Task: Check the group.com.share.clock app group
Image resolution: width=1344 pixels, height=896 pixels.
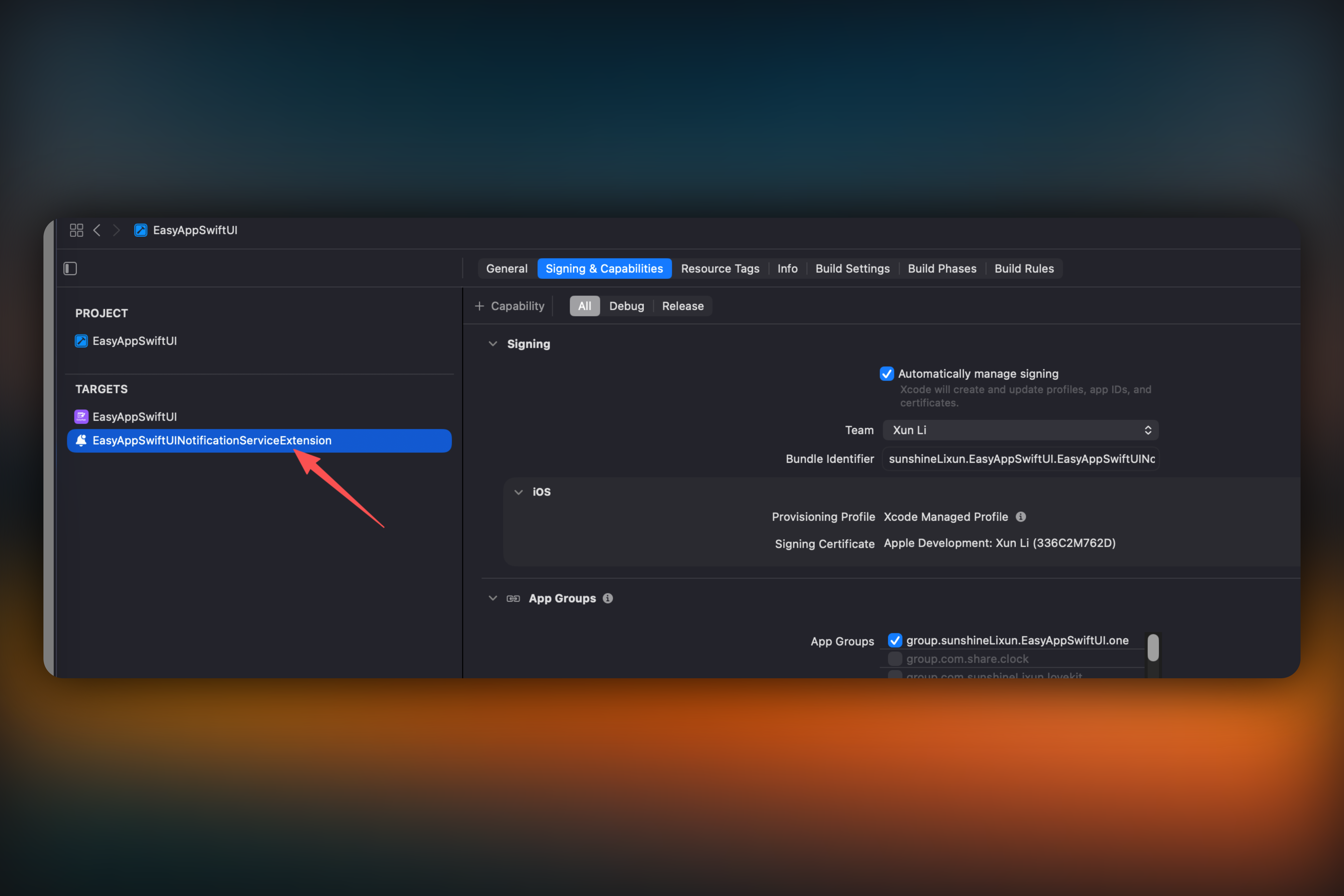Action: tap(895, 659)
